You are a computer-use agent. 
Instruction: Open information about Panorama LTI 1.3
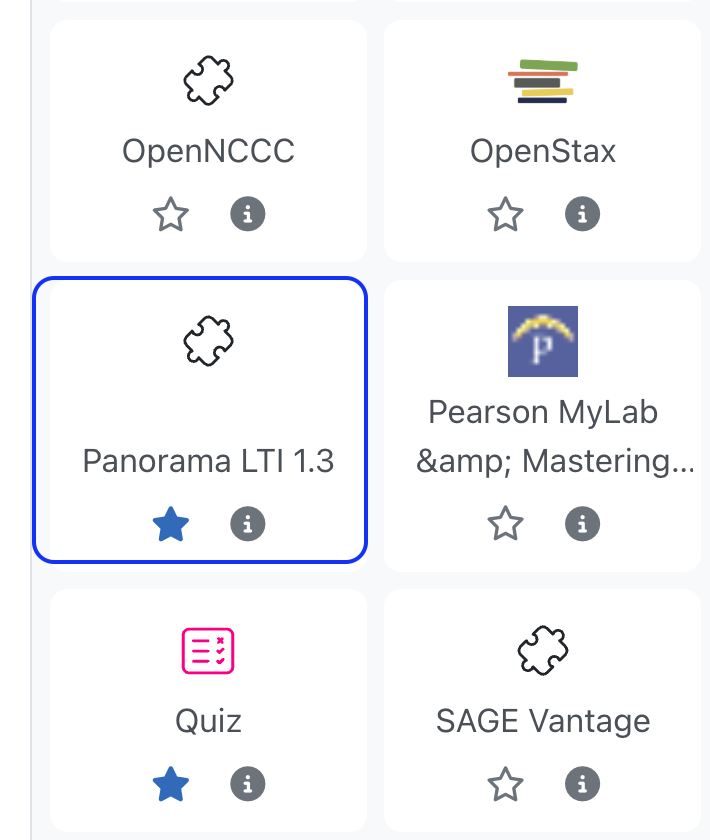coord(248,524)
